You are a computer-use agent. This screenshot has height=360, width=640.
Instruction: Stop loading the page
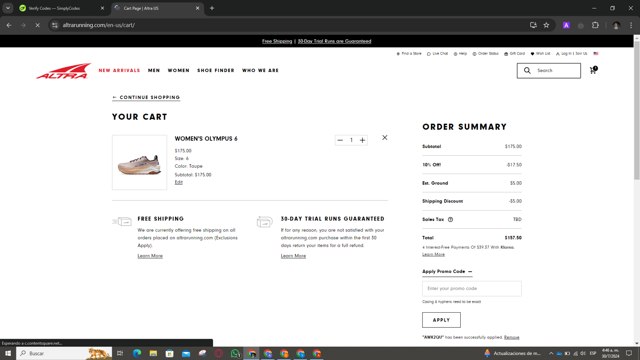(37, 25)
